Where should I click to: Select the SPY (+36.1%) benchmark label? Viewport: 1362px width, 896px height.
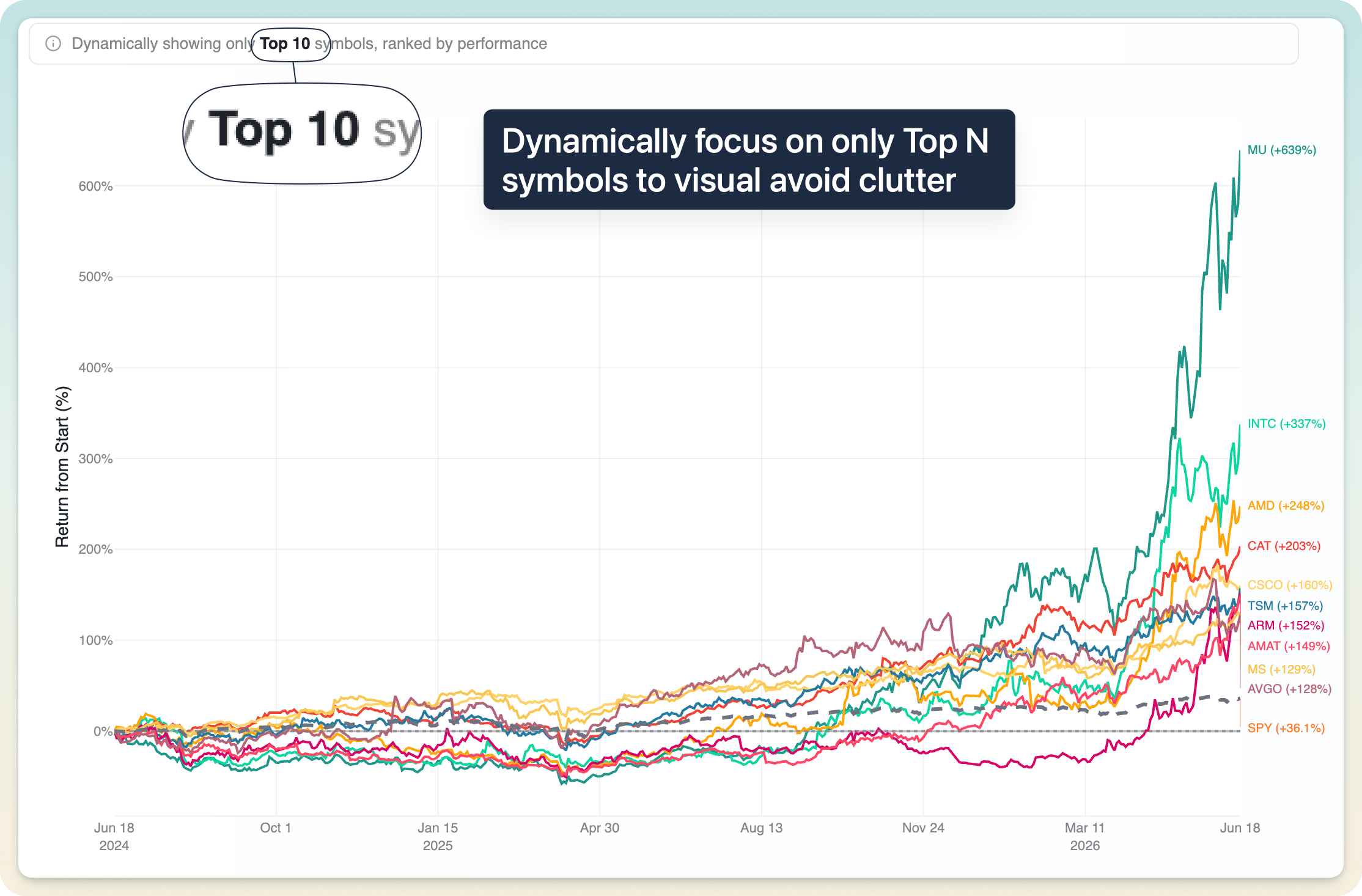point(1286,728)
